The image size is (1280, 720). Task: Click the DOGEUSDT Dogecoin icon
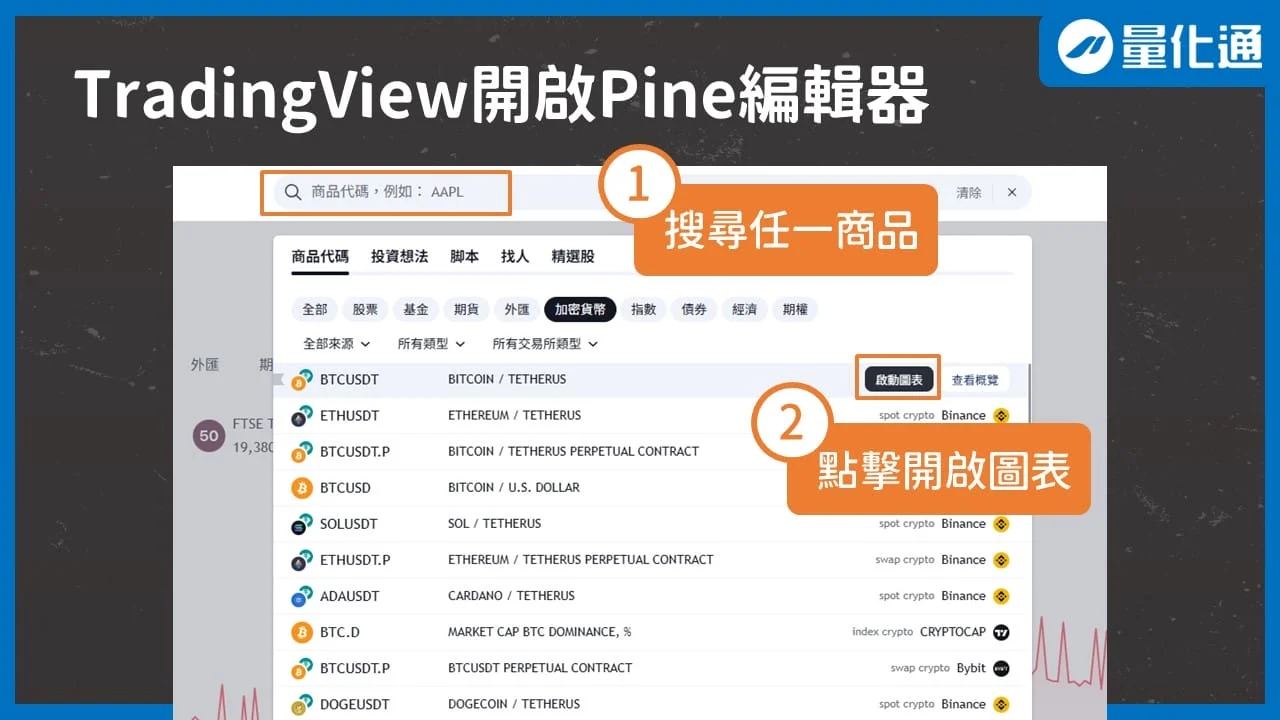[x=302, y=704]
